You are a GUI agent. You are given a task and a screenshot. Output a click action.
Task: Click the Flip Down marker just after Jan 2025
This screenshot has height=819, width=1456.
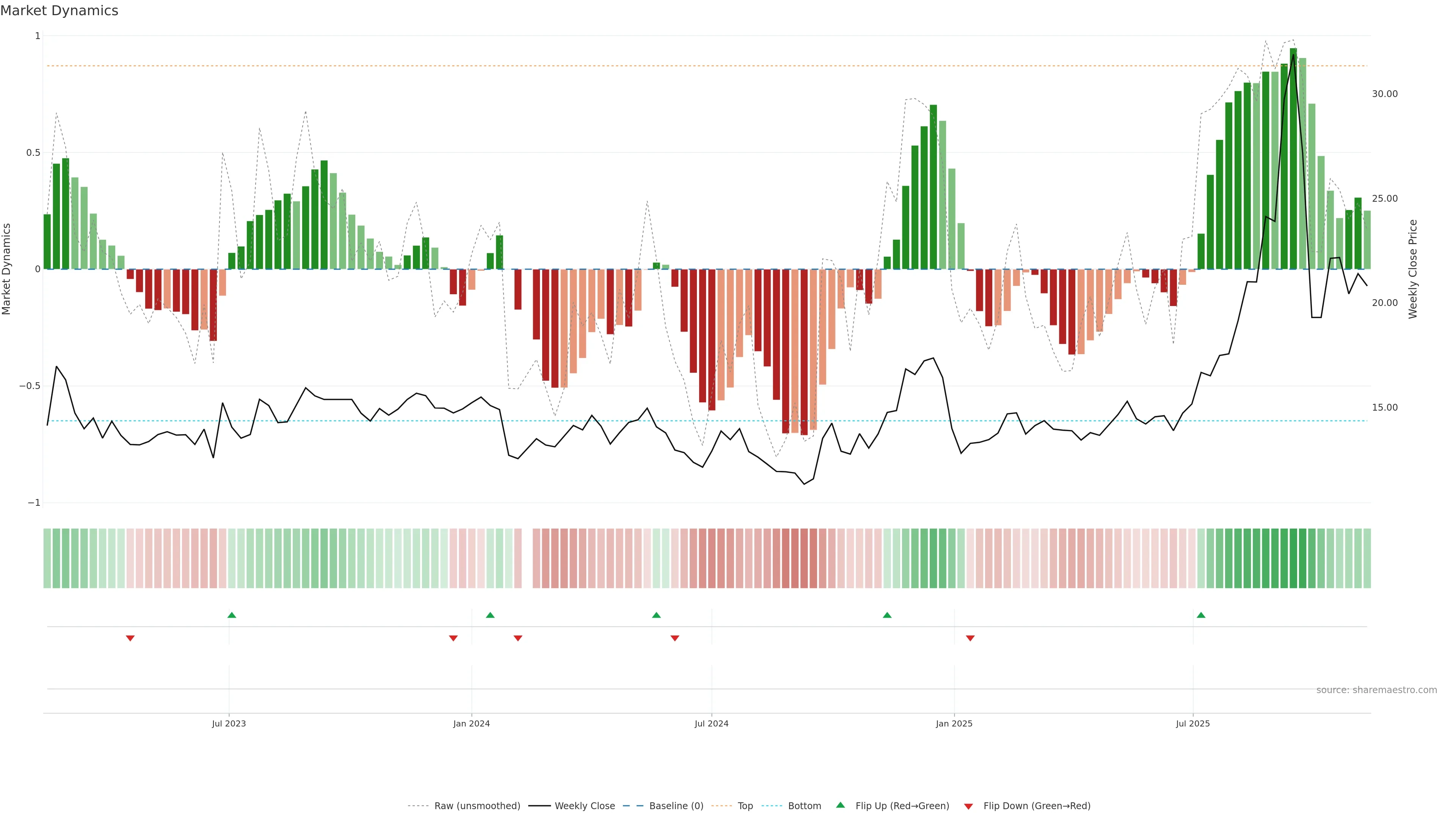point(971,638)
